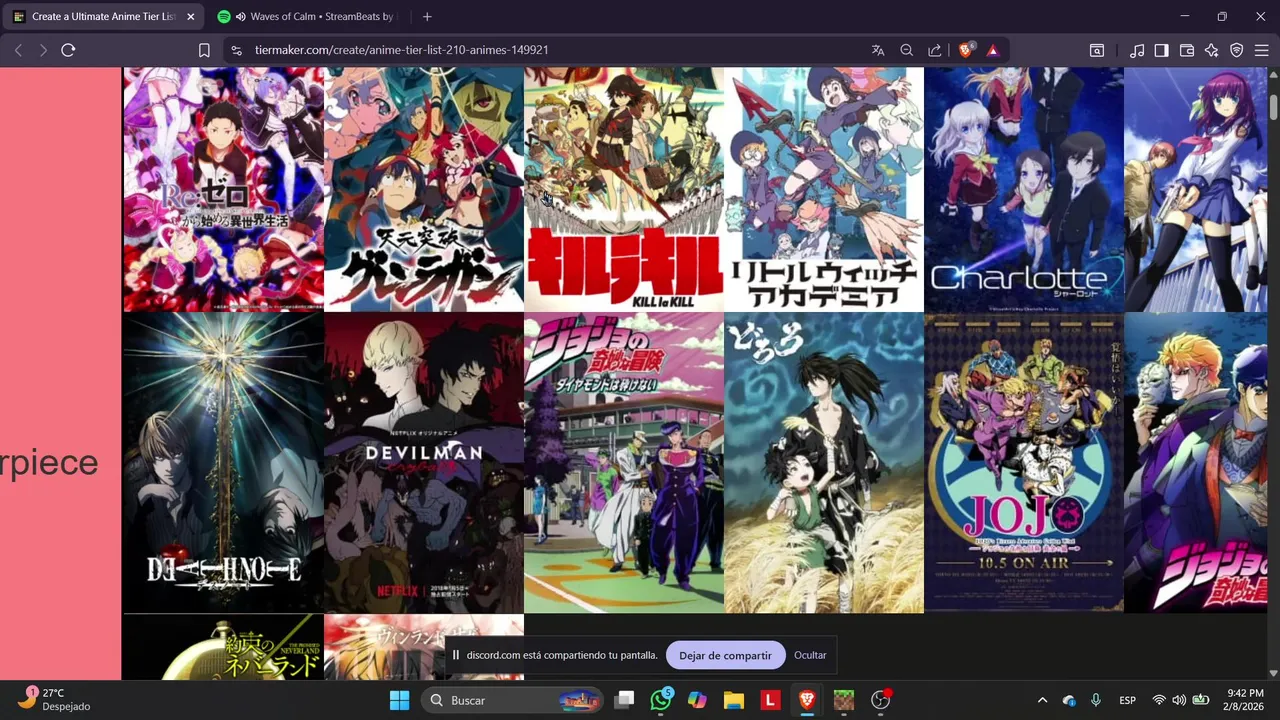
Task: Open the OBS Studio taskbar icon
Action: point(881,700)
